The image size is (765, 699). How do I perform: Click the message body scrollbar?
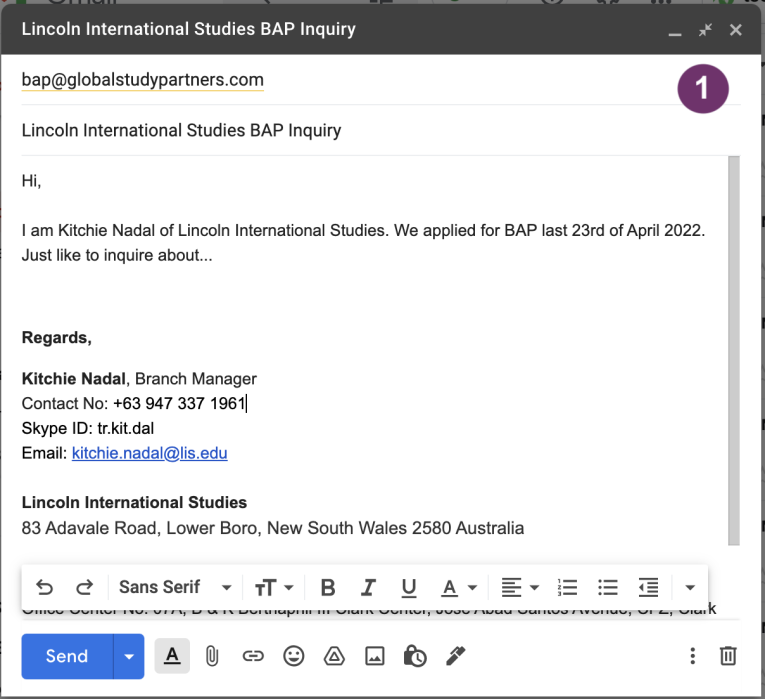coord(734,350)
